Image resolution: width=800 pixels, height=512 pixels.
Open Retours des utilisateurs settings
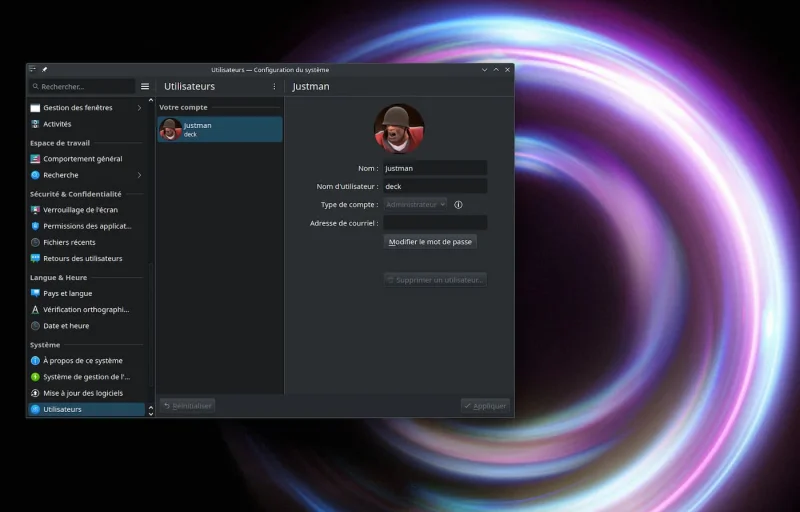point(86,259)
